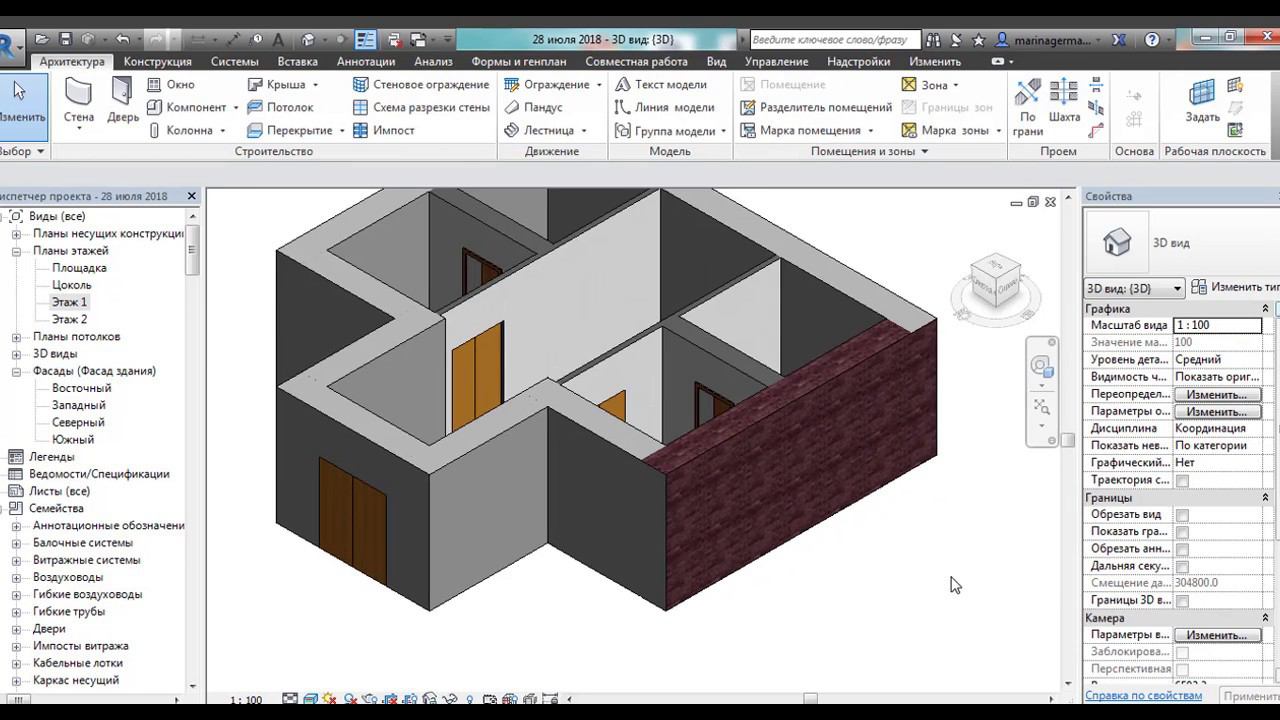Screen dimensions: 1280x720
Task: Open the Вид ribbon tab
Action: 716,61
